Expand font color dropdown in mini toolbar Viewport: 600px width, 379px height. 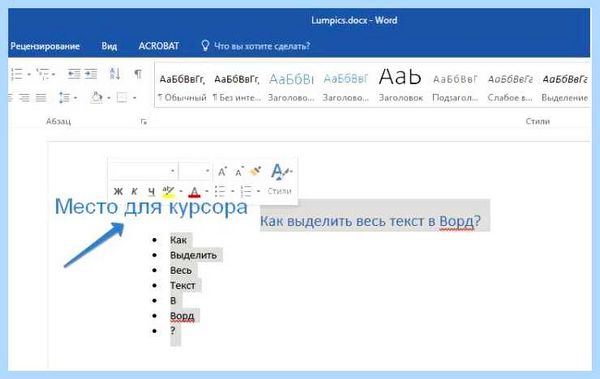point(207,191)
